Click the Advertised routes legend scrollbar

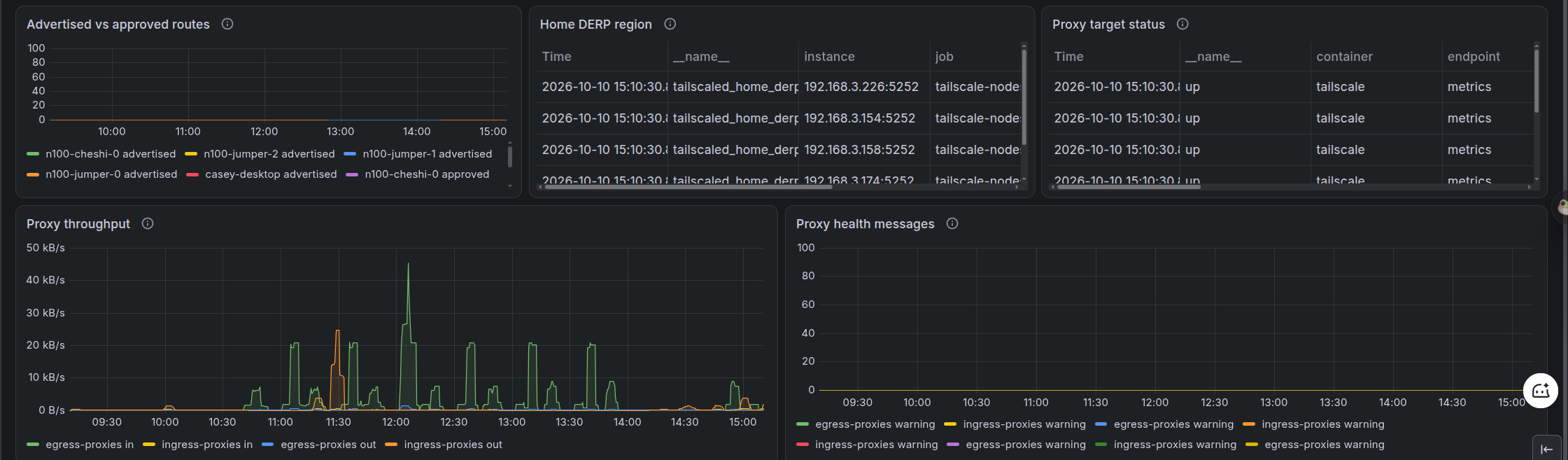click(x=509, y=155)
